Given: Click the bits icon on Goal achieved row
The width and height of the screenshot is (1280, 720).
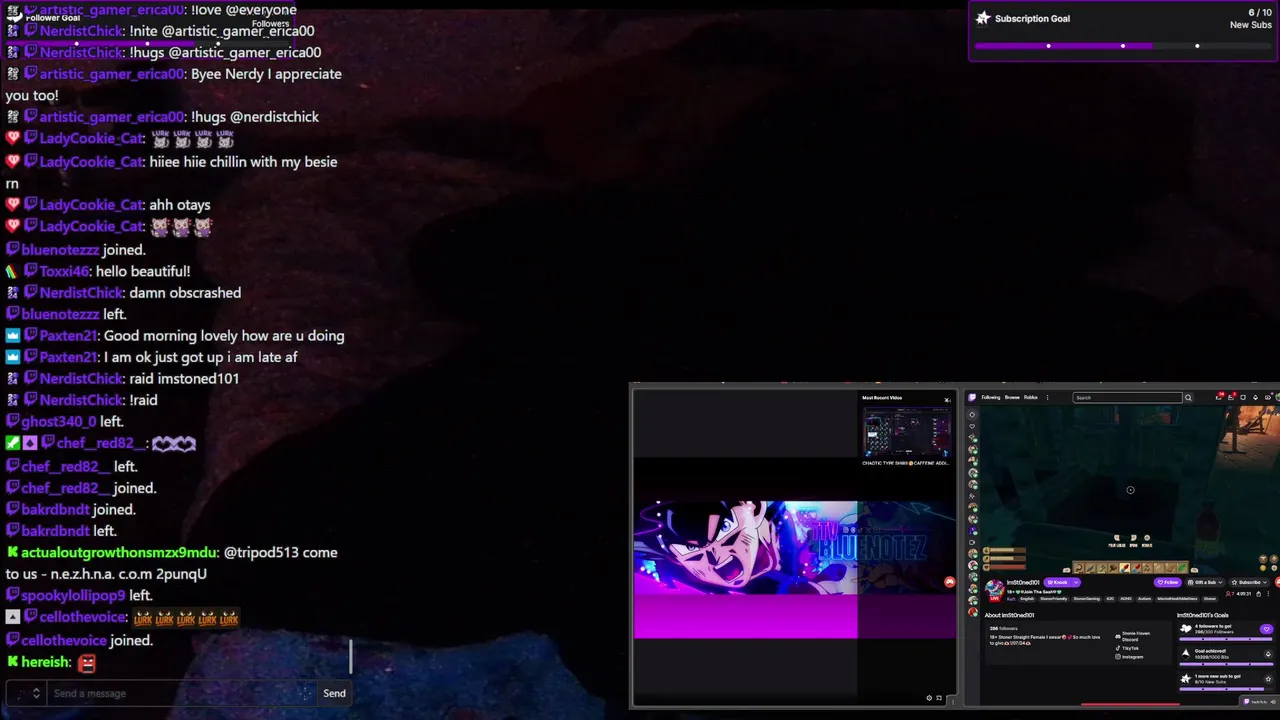Looking at the screenshot, I should coord(1268,654).
